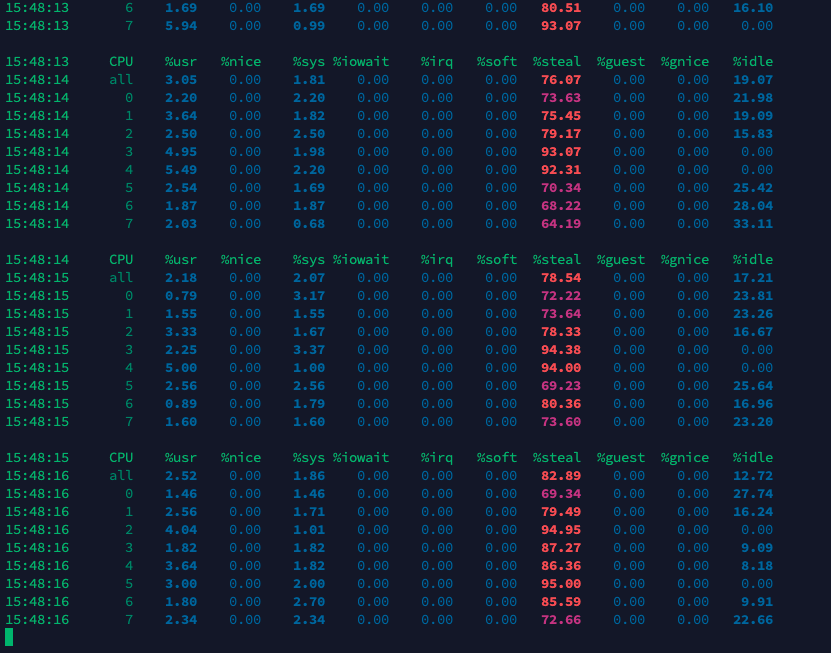The height and width of the screenshot is (653, 831).
Task: Select the %idle value 27.74
Action: coord(753,495)
